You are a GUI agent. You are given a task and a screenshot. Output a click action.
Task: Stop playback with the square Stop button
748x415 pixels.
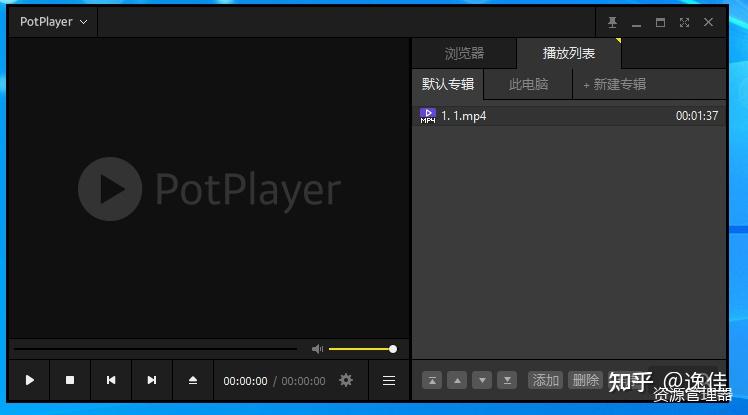[x=70, y=380]
